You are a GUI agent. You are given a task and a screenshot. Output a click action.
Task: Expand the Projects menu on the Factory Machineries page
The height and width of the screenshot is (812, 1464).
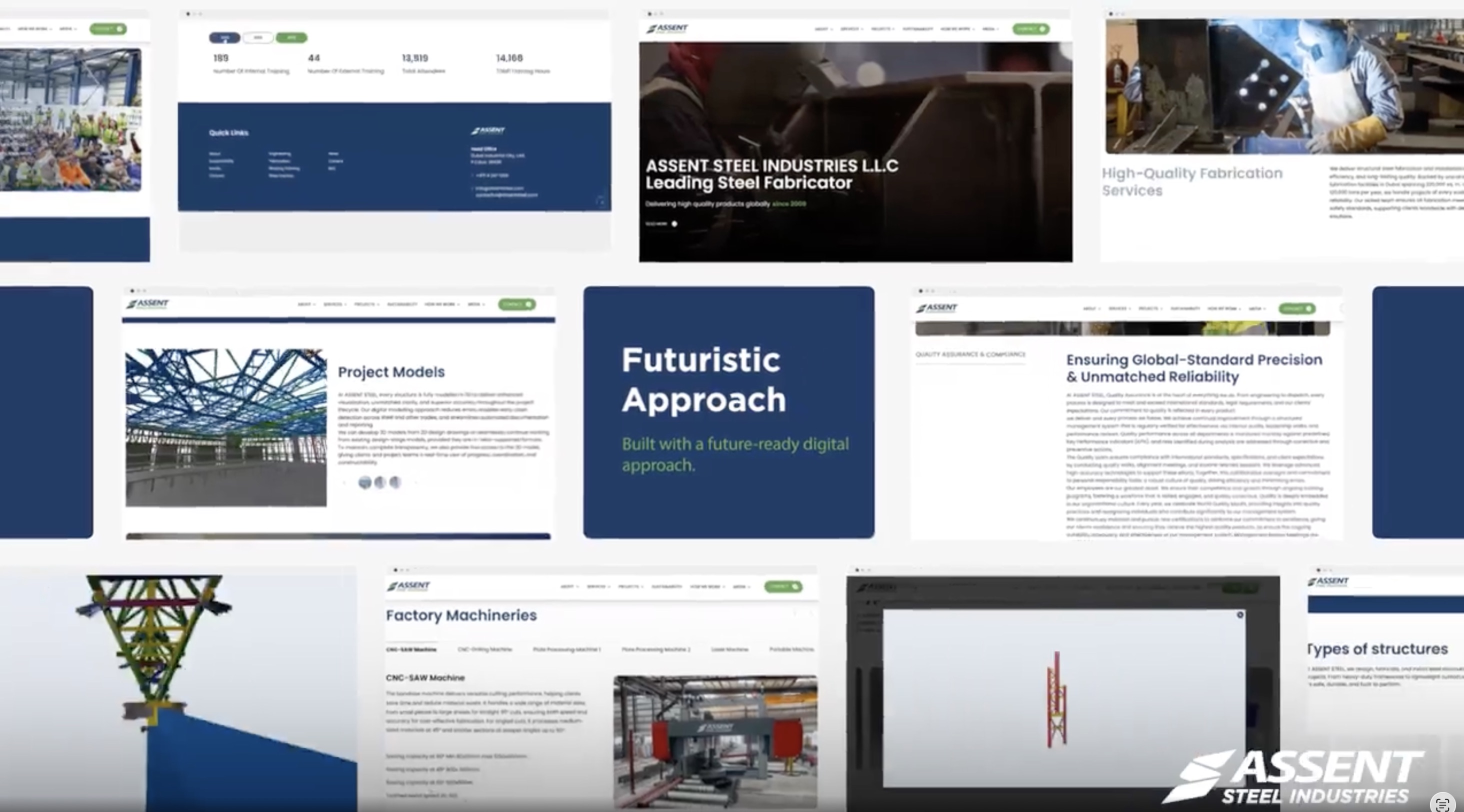pyautogui.click(x=630, y=586)
